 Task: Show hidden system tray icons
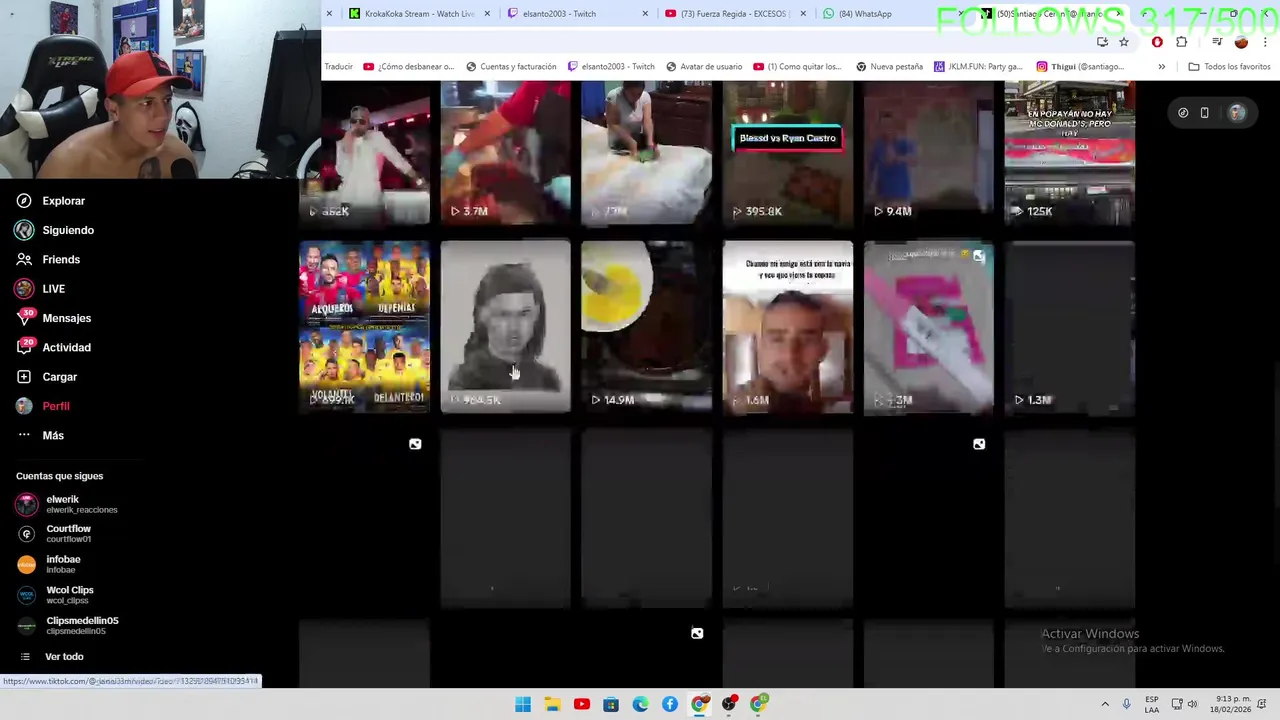coord(1105,705)
